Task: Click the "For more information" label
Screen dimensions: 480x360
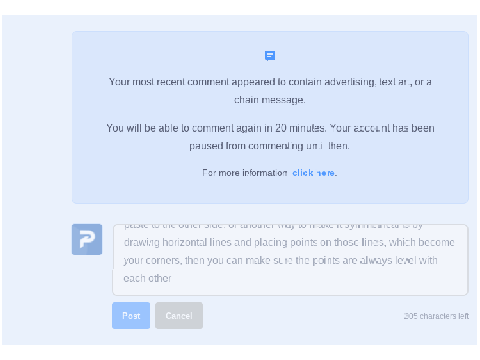Action: (x=245, y=173)
